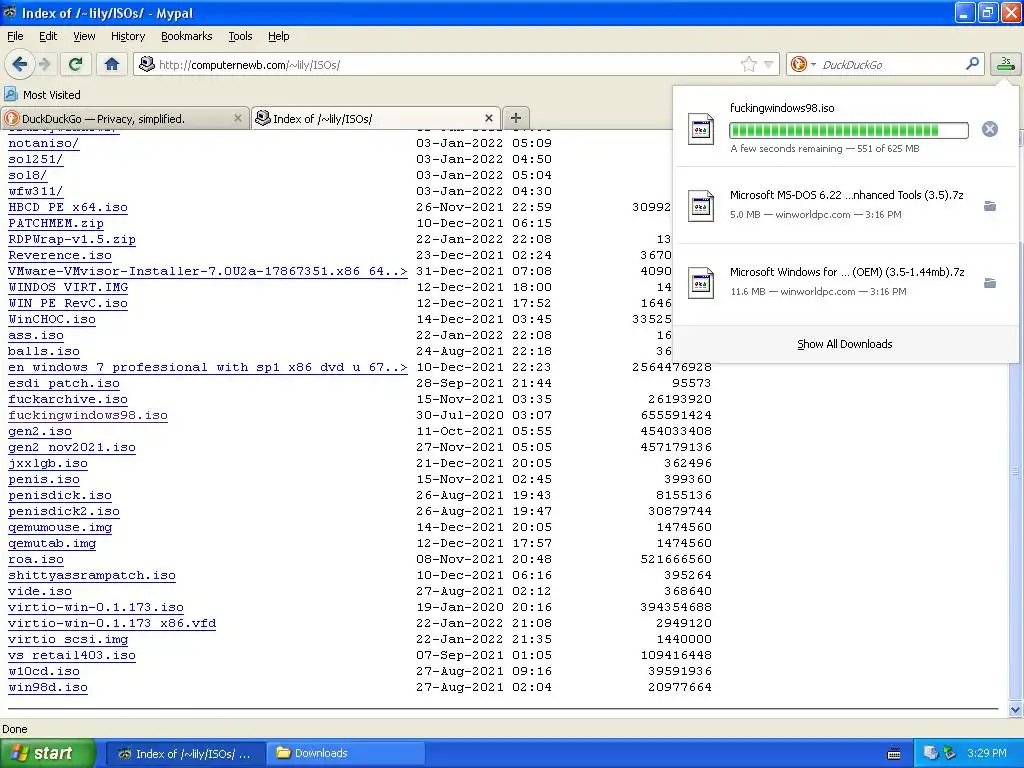1024x768 pixels.
Task: Open the Windows Start menu
Action: tap(48, 753)
